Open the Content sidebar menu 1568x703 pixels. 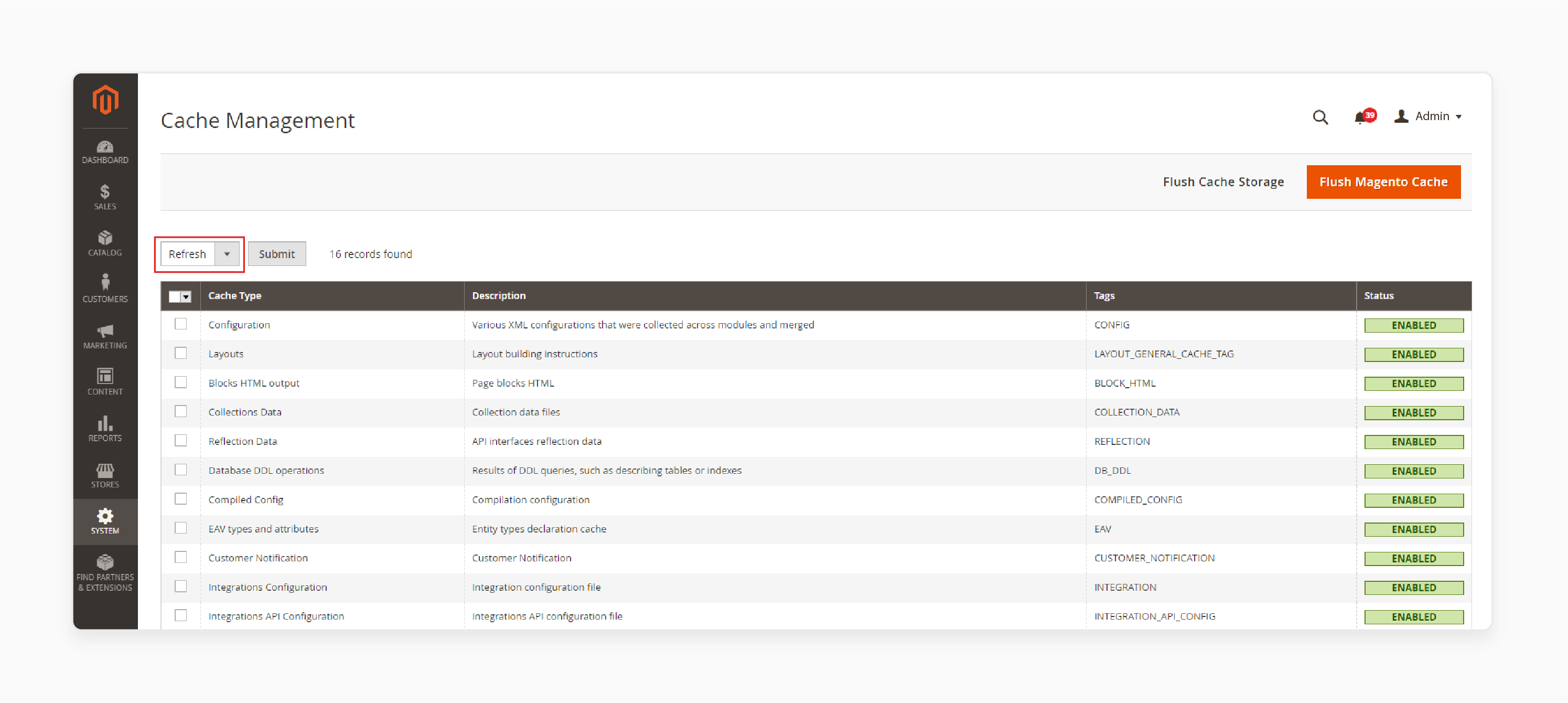[105, 382]
